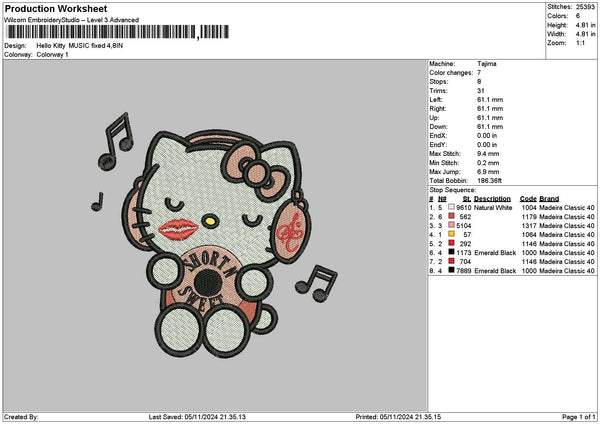Click the Natural White color swatch in row 1

click(x=452, y=207)
